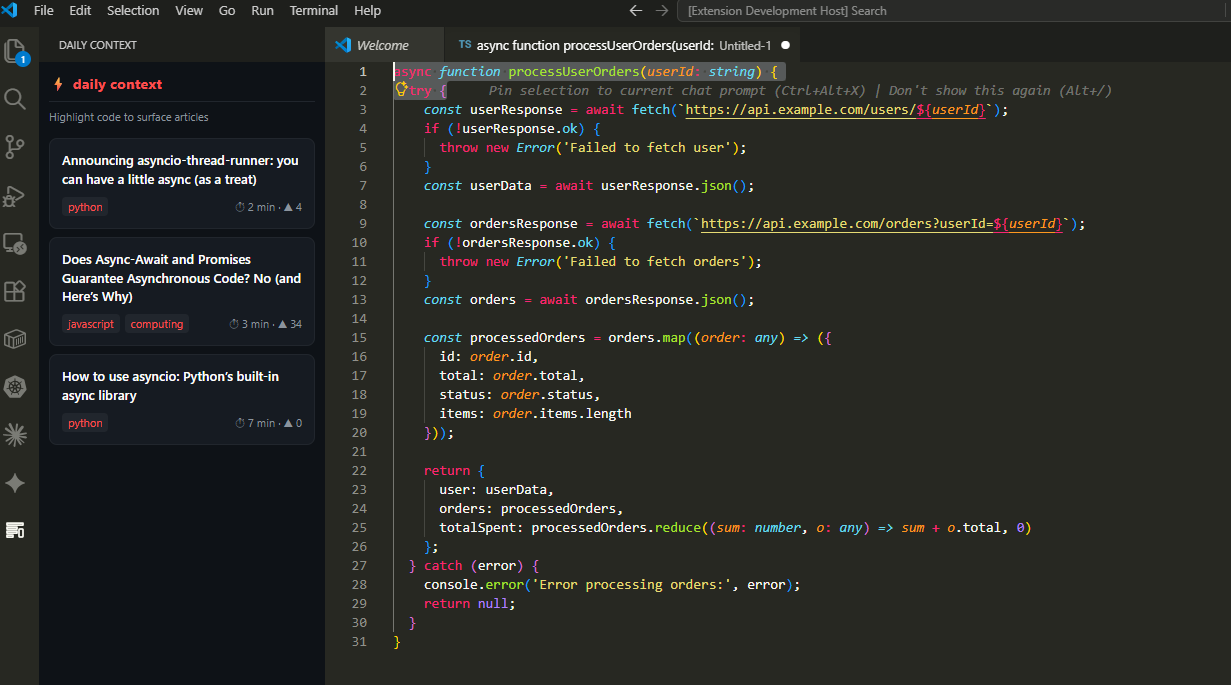Switch to the Welcome tab
The width and height of the screenshot is (1231, 685).
click(x=384, y=45)
